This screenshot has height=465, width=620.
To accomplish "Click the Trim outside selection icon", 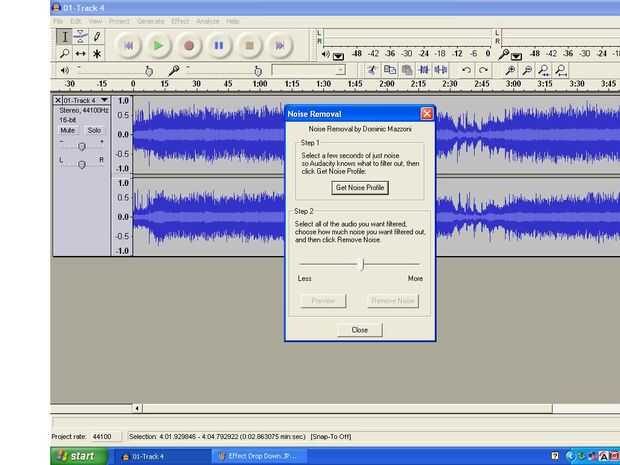I will [423, 70].
